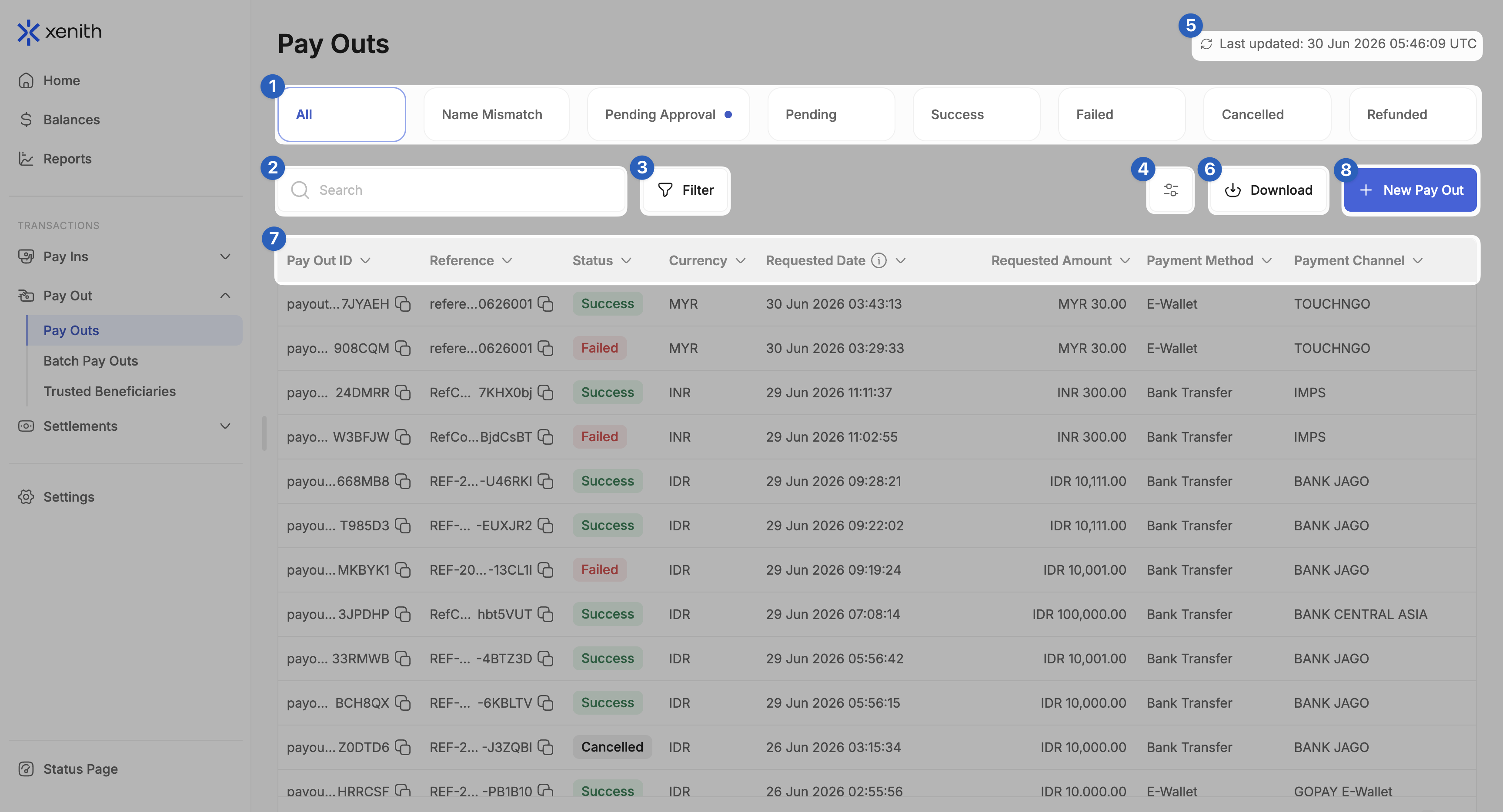
Task: Open Payment Channel column dropdown
Action: [1418, 261]
